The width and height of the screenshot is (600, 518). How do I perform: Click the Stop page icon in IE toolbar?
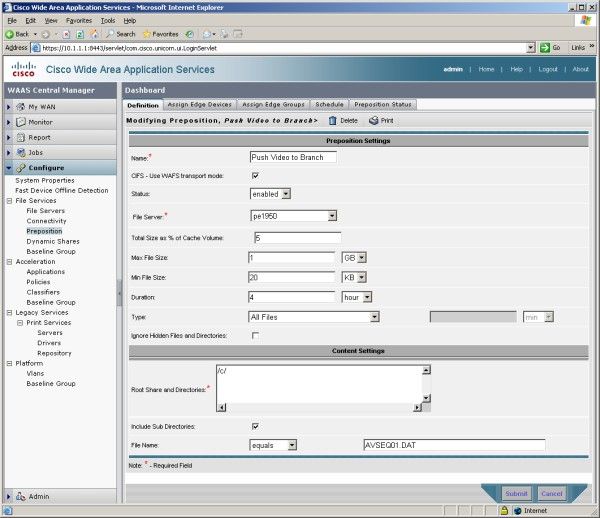click(66, 34)
